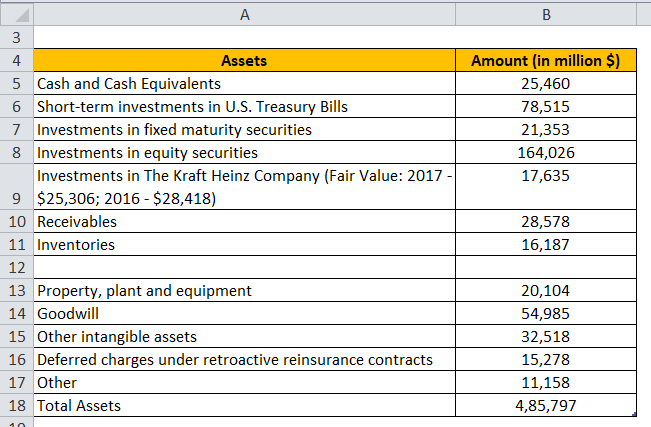The height and width of the screenshot is (427, 651).
Task: Click the Goodwill cell
Action: [245, 313]
